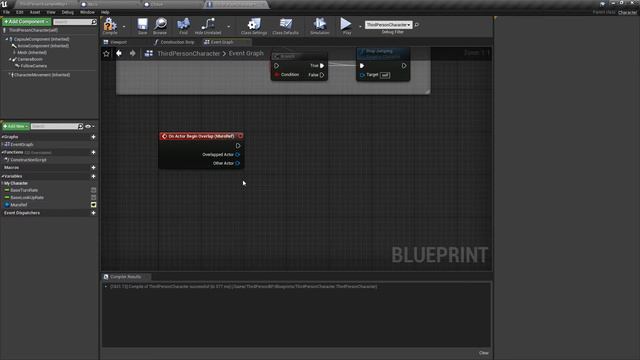Collapse the Graphs section
640x360 pixels.
(2, 137)
